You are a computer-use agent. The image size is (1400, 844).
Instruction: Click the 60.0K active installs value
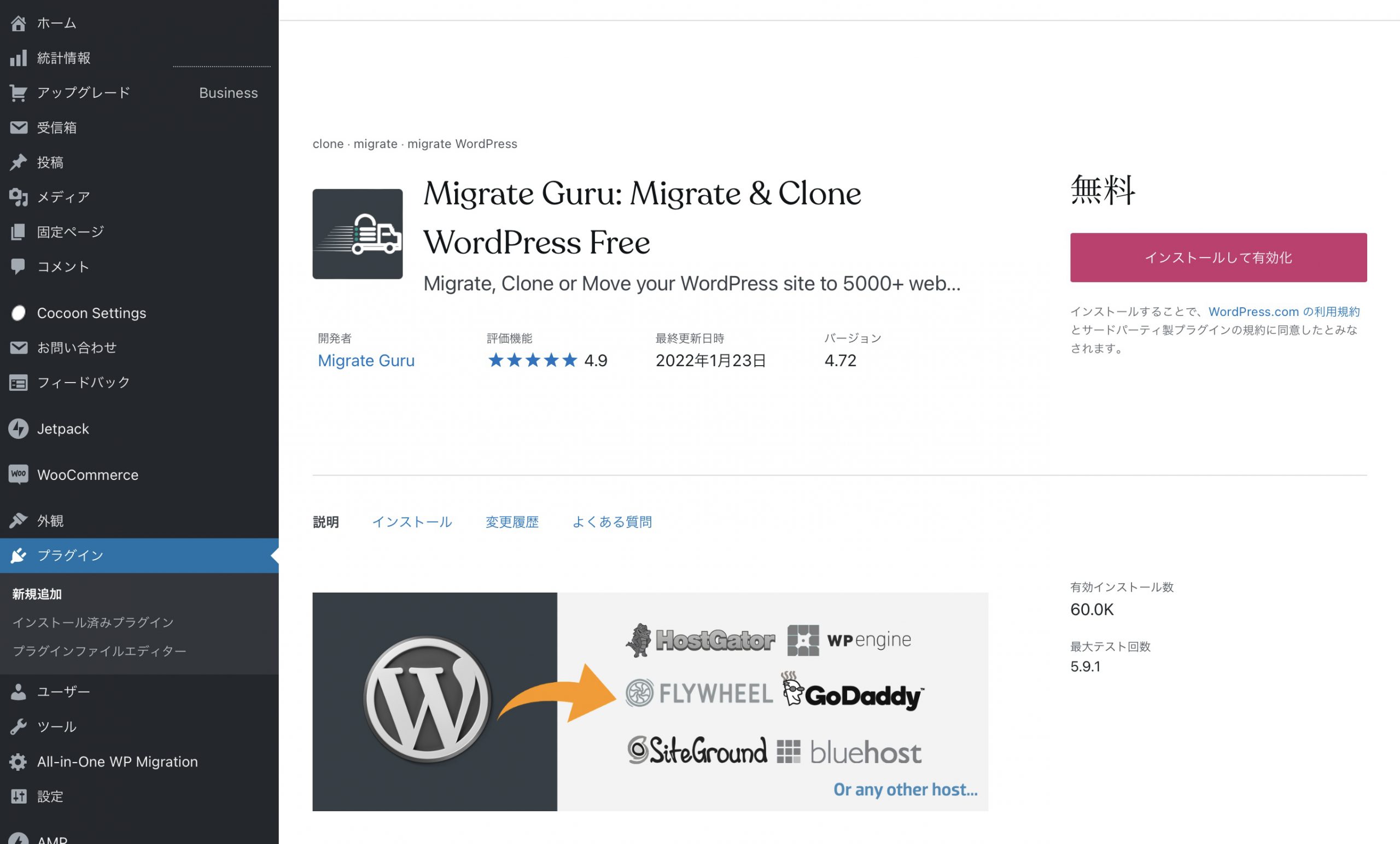coord(1092,609)
